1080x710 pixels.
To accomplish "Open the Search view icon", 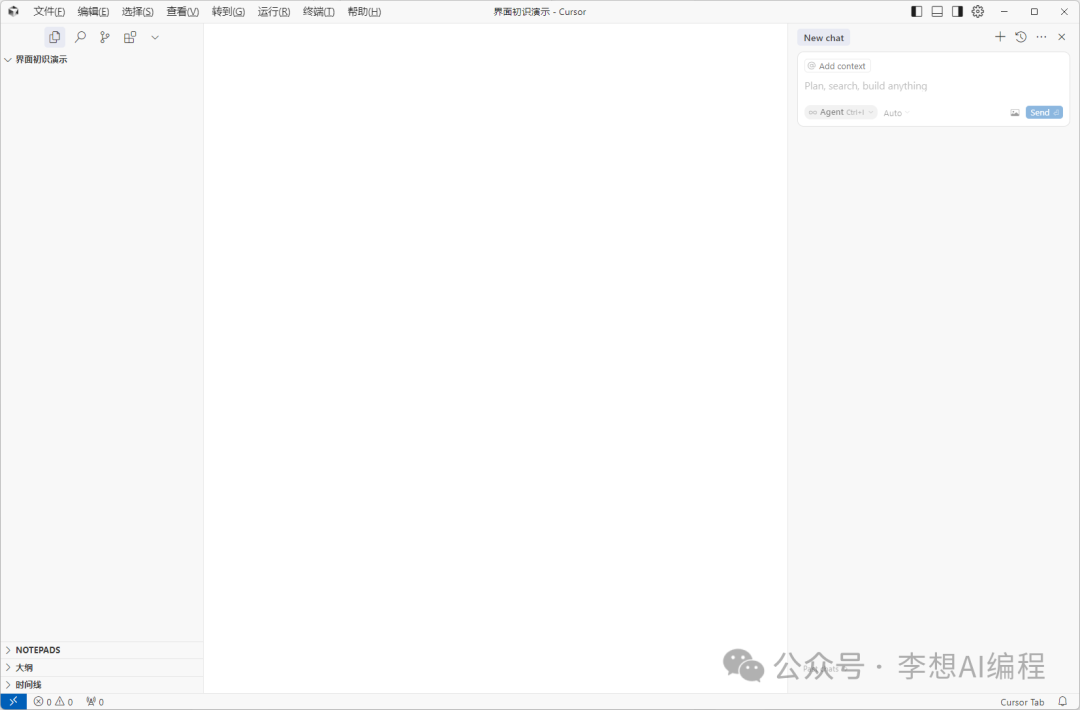I will click(x=80, y=37).
